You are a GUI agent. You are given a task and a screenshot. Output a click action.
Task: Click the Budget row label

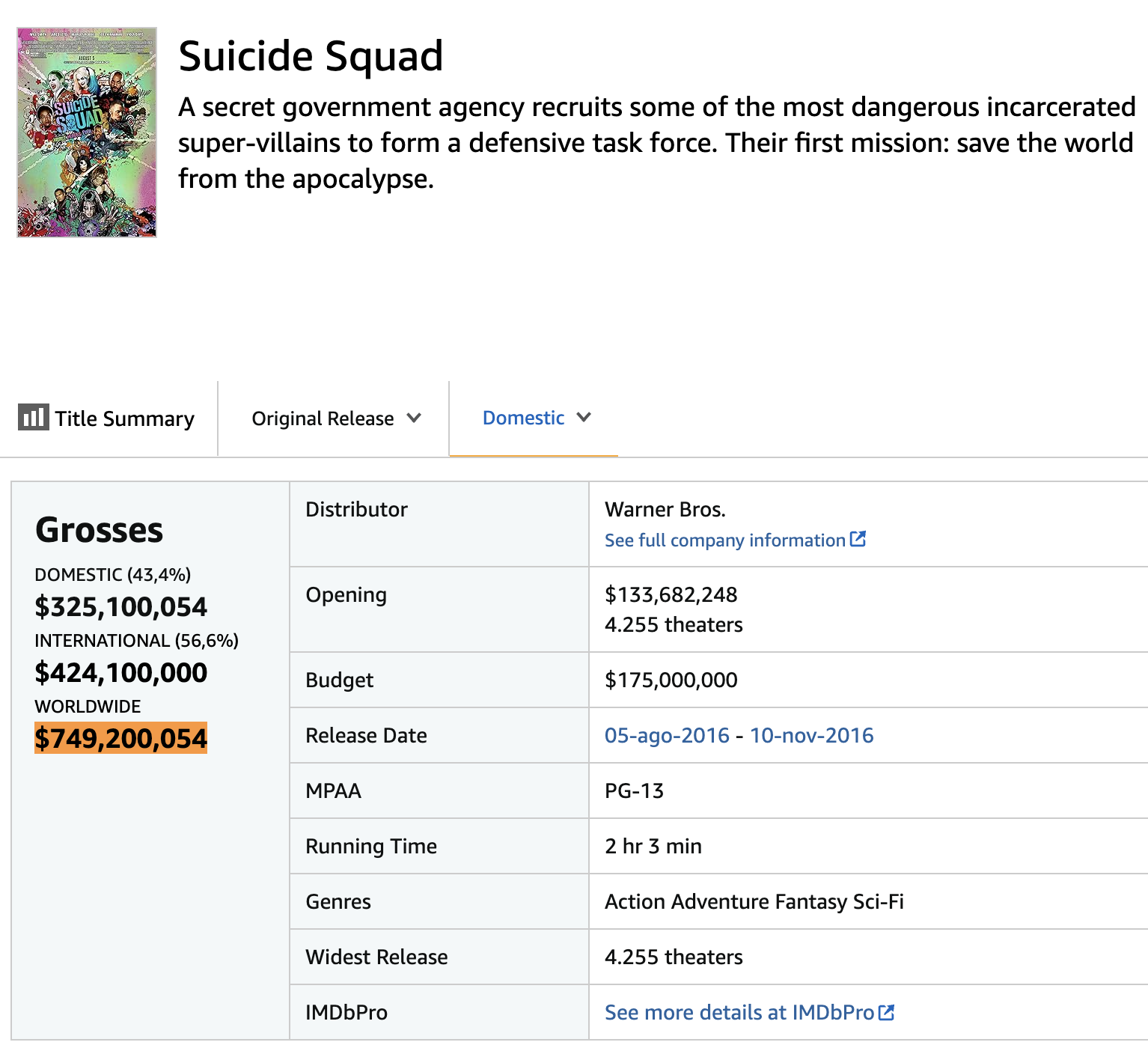point(340,680)
